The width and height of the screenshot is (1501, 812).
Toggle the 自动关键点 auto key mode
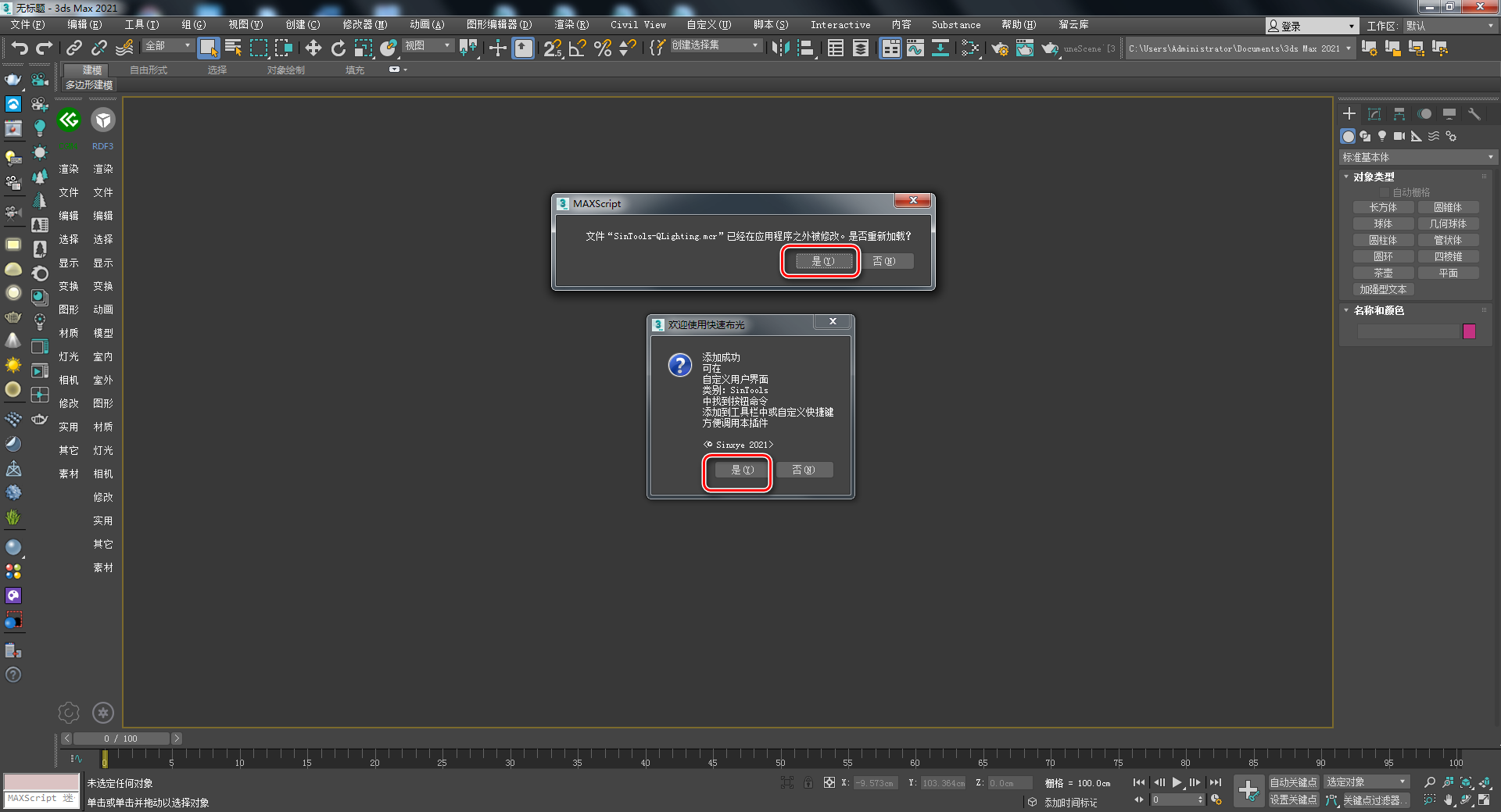click(1292, 782)
